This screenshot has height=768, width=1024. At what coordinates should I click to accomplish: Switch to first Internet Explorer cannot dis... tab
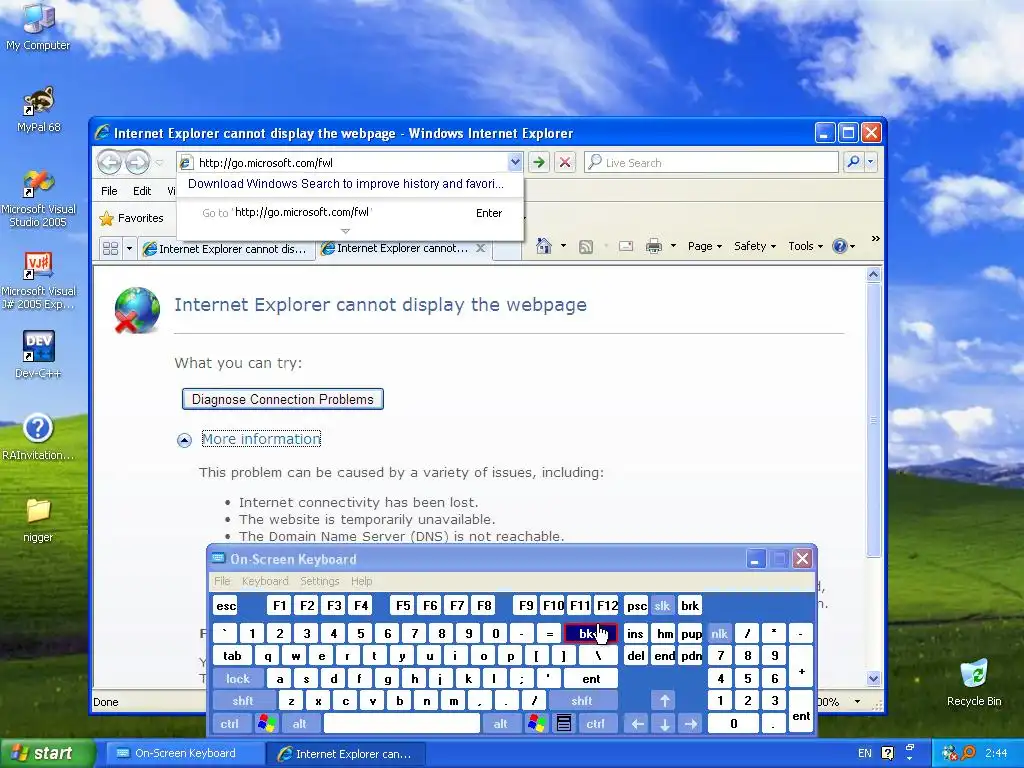pyautogui.click(x=226, y=249)
